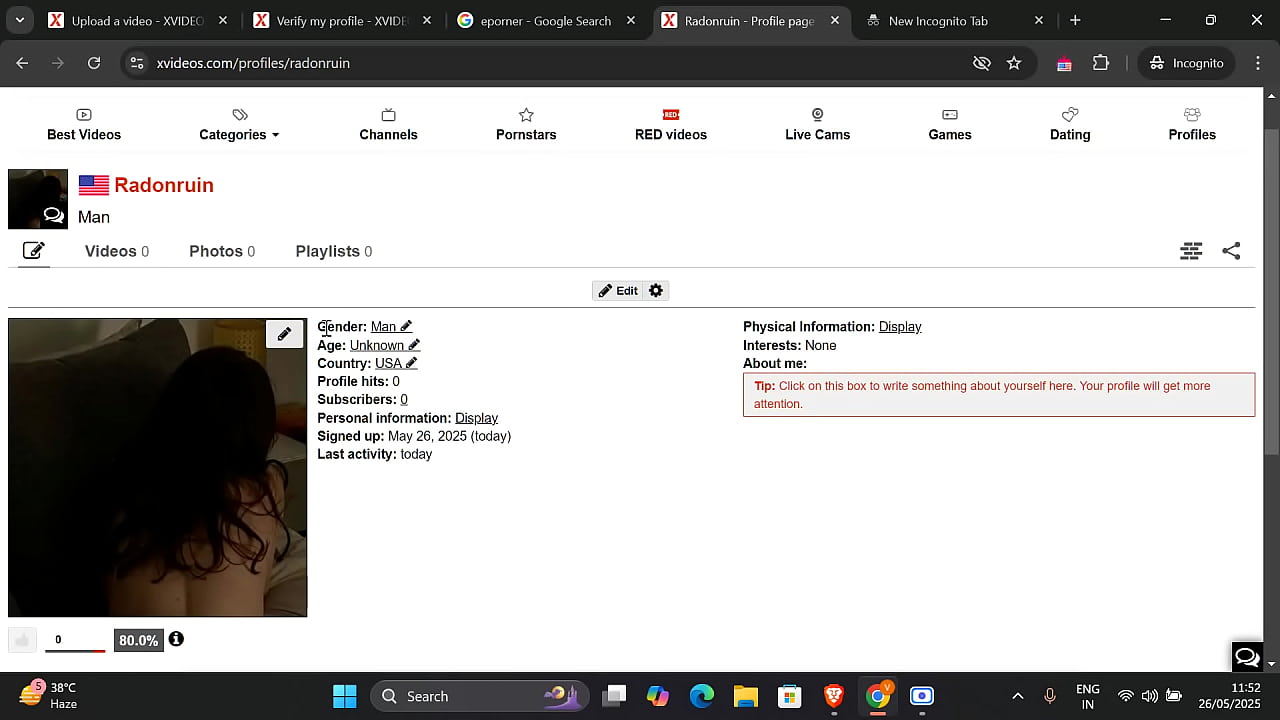Image resolution: width=1280 pixels, height=720 pixels.
Task: Click the share icon on profile bar
Action: pyautogui.click(x=1231, y=251)
